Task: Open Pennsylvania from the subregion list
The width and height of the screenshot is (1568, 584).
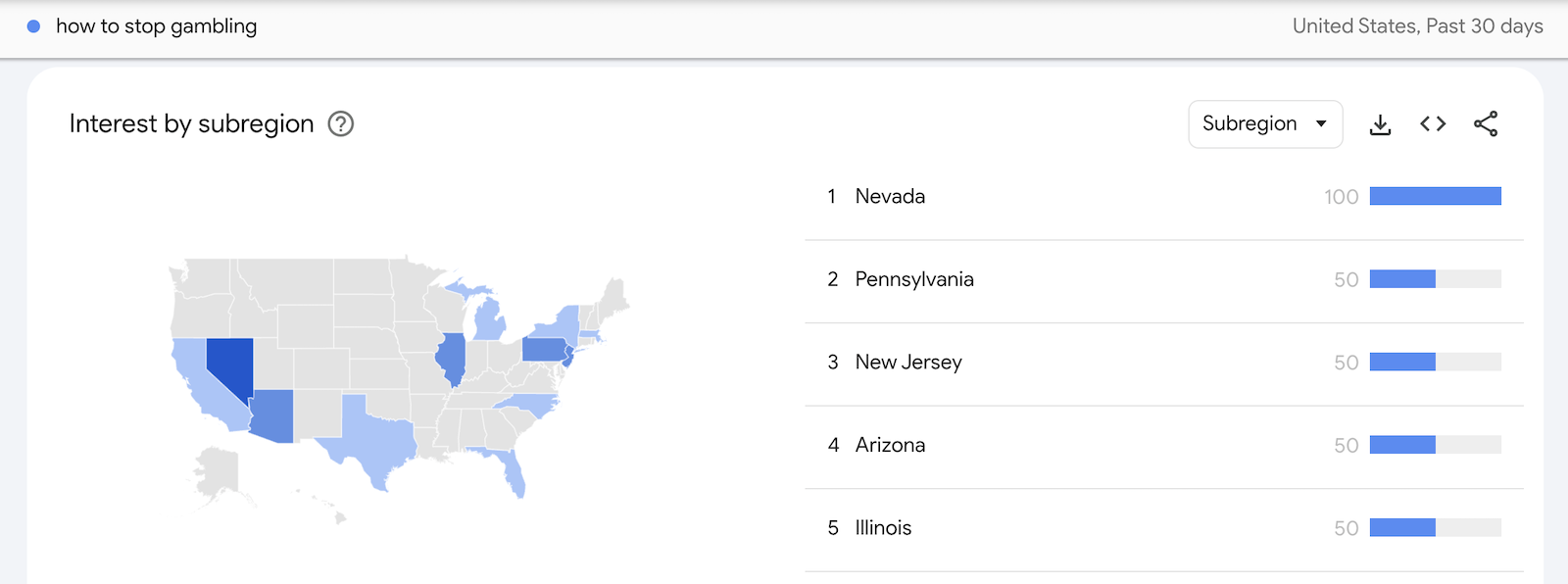Action: [x=913, y=279]
